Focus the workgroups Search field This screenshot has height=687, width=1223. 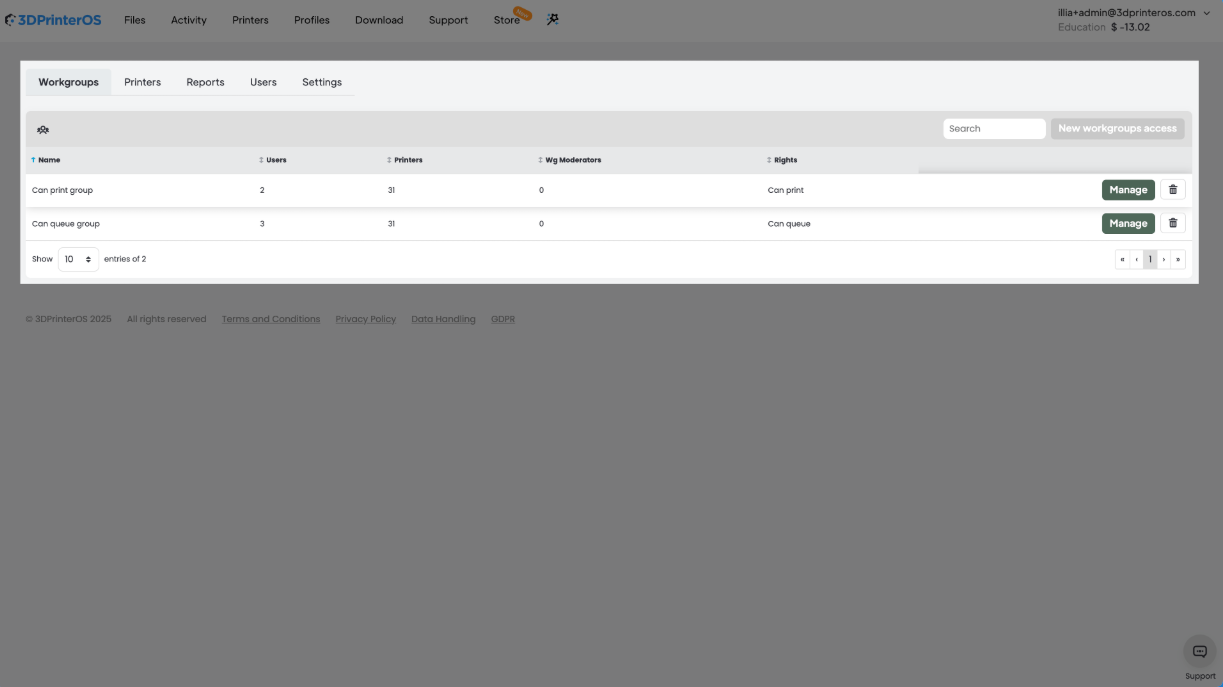[994, 129]
